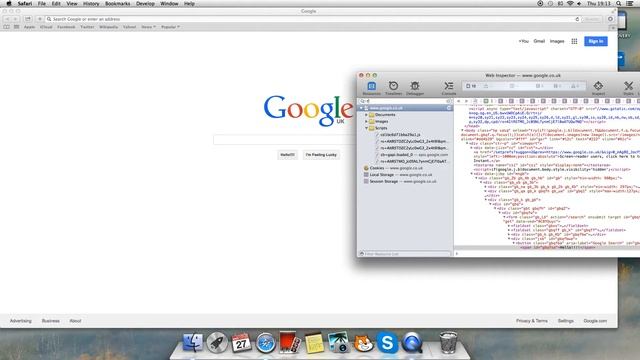Show the Console in Web Inspector
Viewport: 640px width, 360px height.
pos(449,88)
